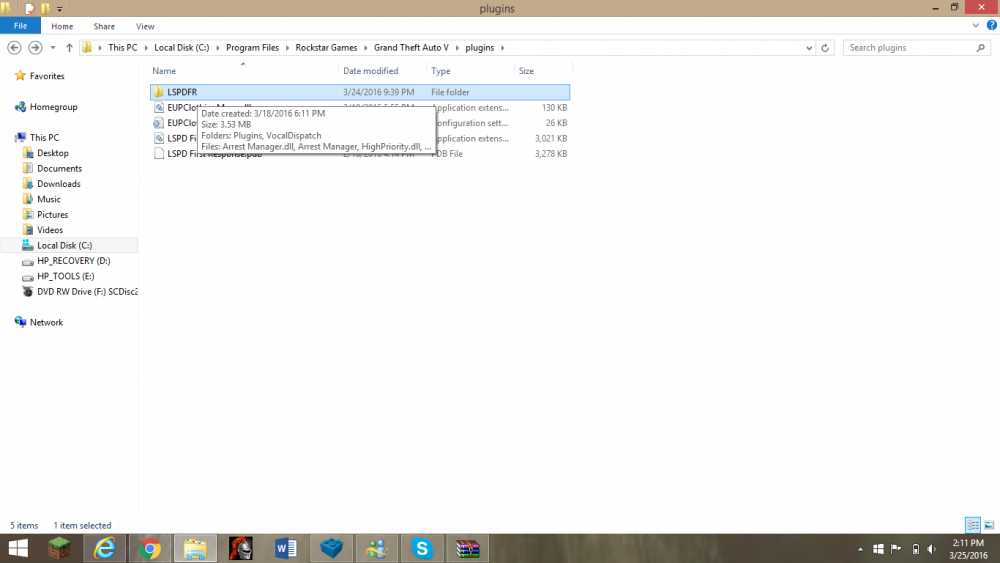Expand the ribbon with the chevron
The width and height of the screenshot is (1000, 563).
pyautogui.click(x=976, y=26)
